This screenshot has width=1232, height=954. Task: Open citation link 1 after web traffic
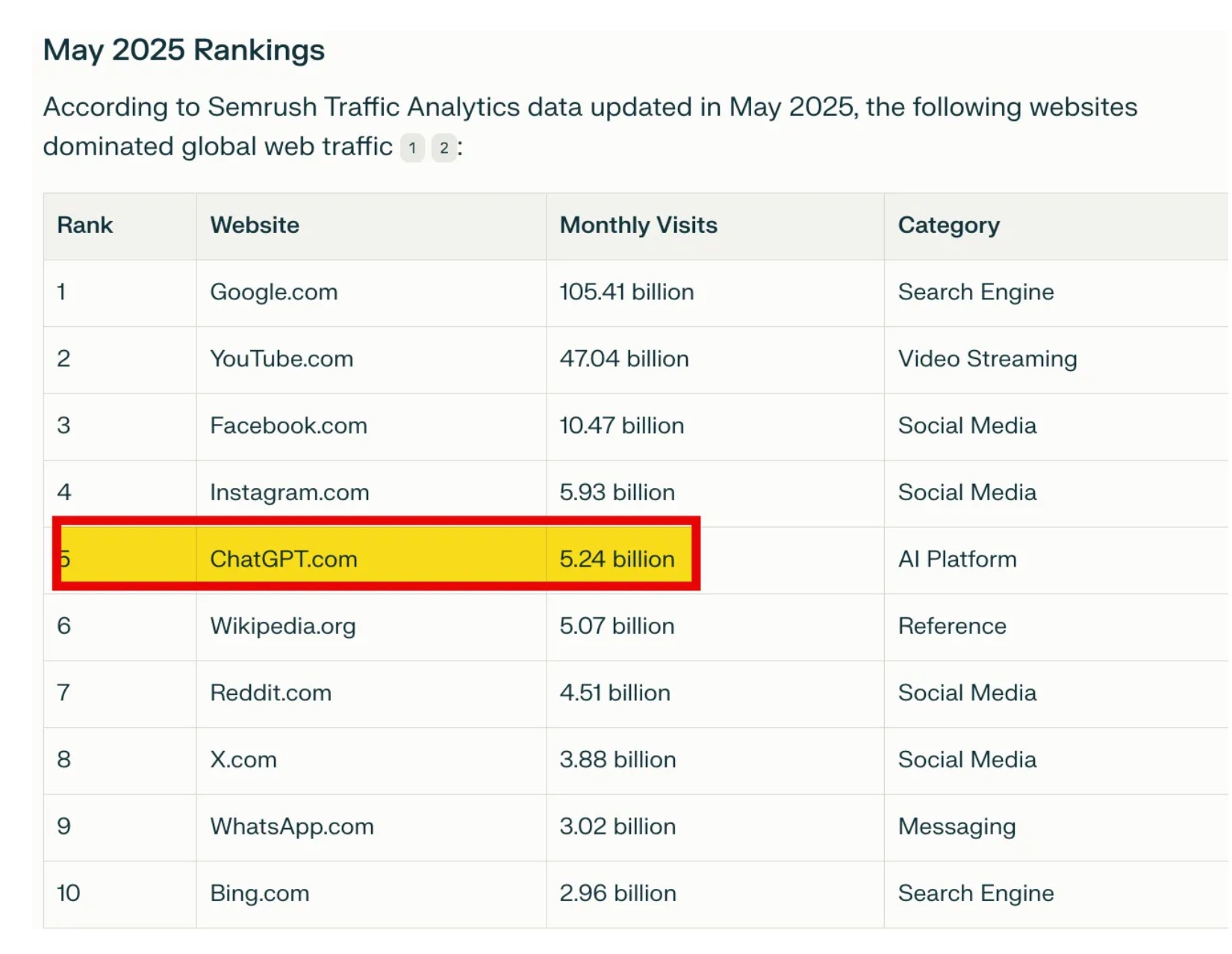412,148
